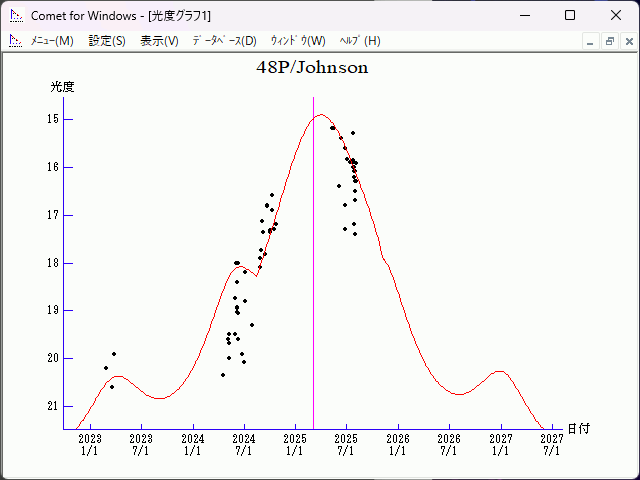Image resolution: width=640 pixels, height=480 pixels.
Task: Maximize the Comet for Windows main window
Action: point(570,16)
